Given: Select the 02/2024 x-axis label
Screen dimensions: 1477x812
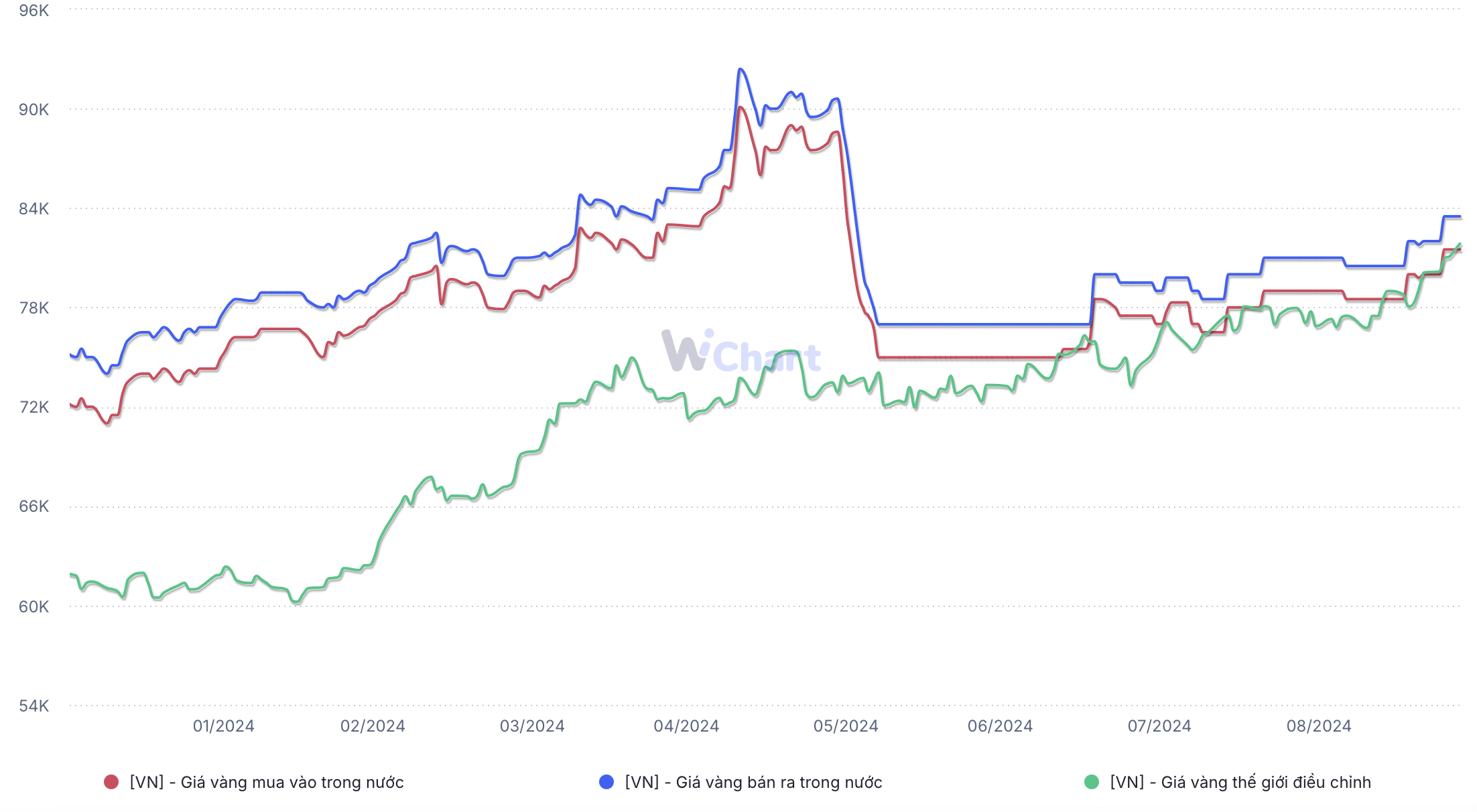Looking at the screenshot, I should 373,726.
